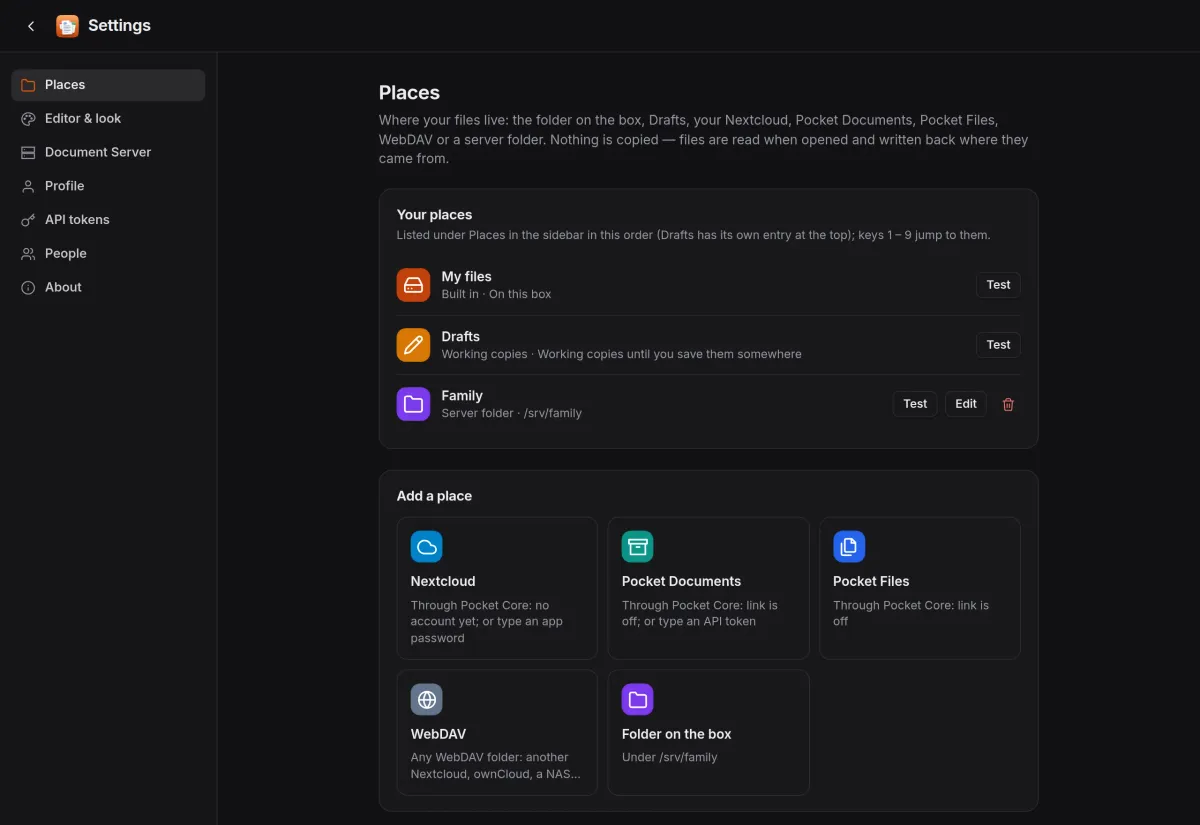Screen dimensions: 1200x825
Task: Test the My files place
Action: (x=998, y=285)
